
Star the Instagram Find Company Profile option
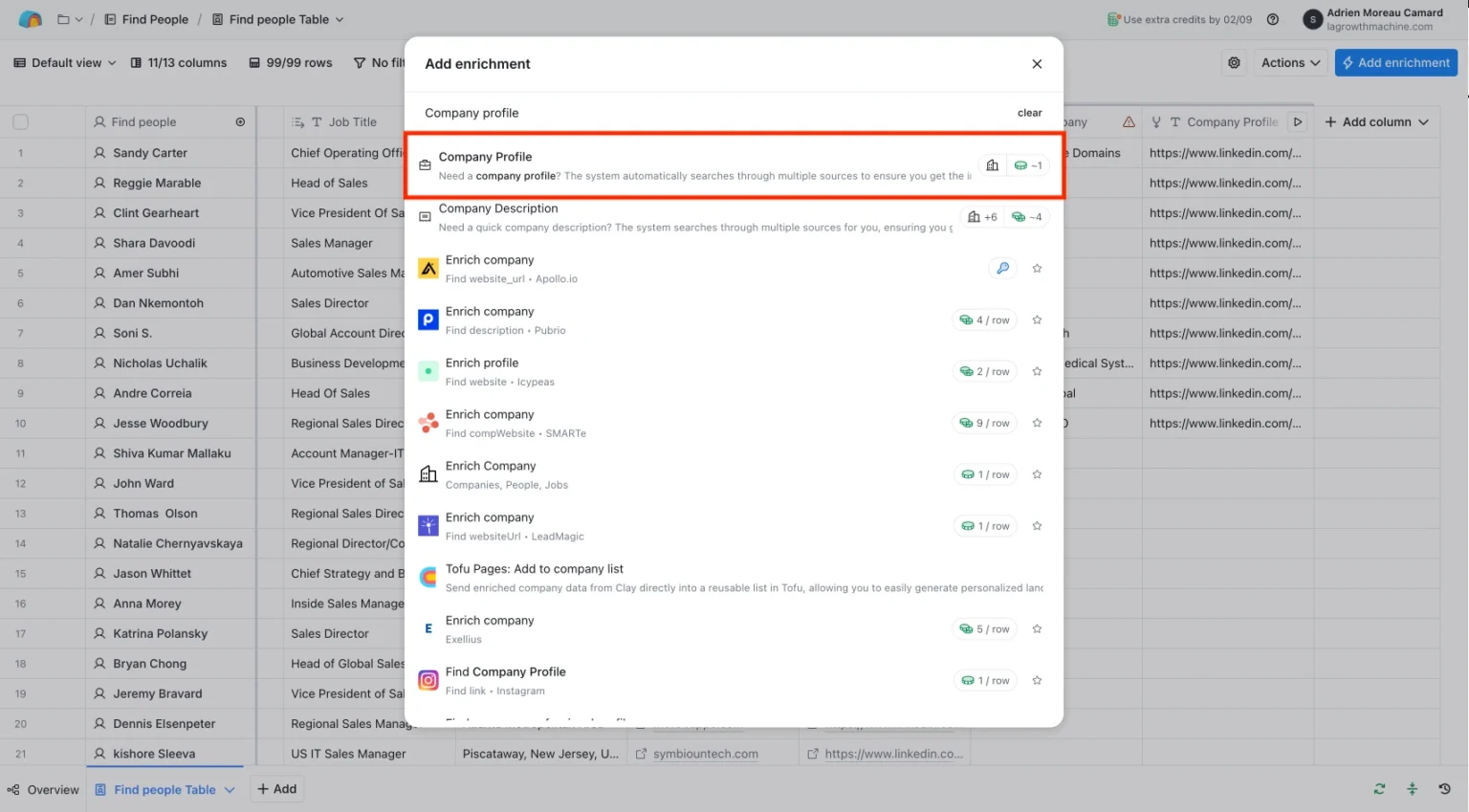1037,681
